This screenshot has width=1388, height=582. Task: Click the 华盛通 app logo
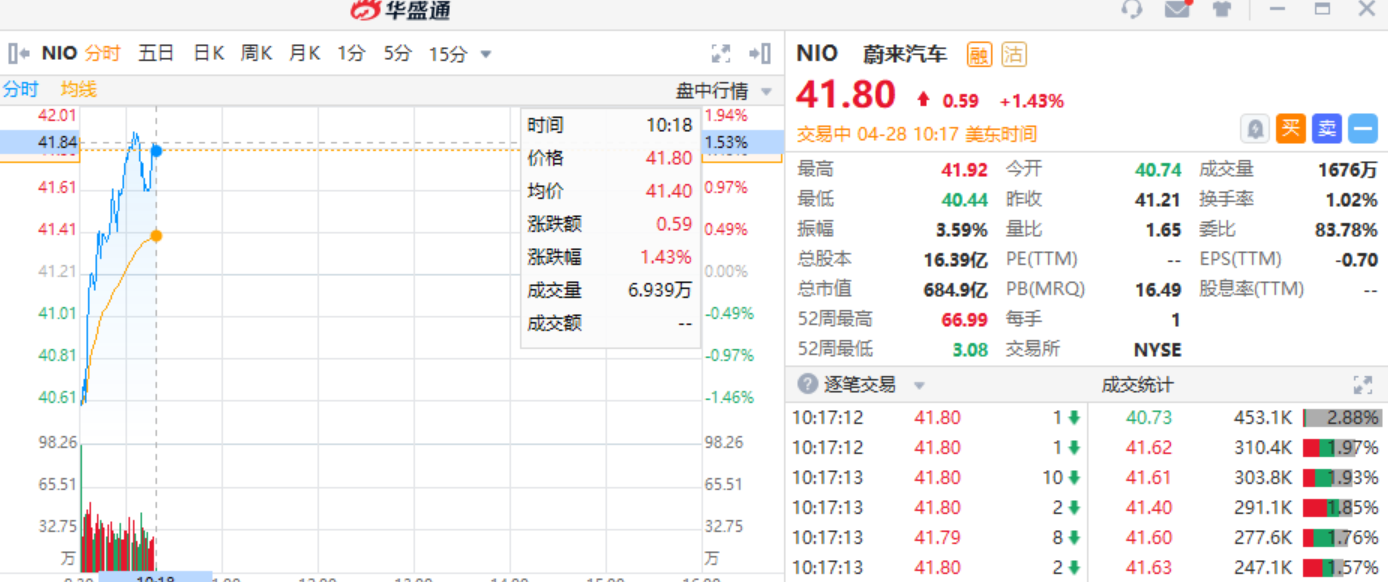click(x=400, y=10)
